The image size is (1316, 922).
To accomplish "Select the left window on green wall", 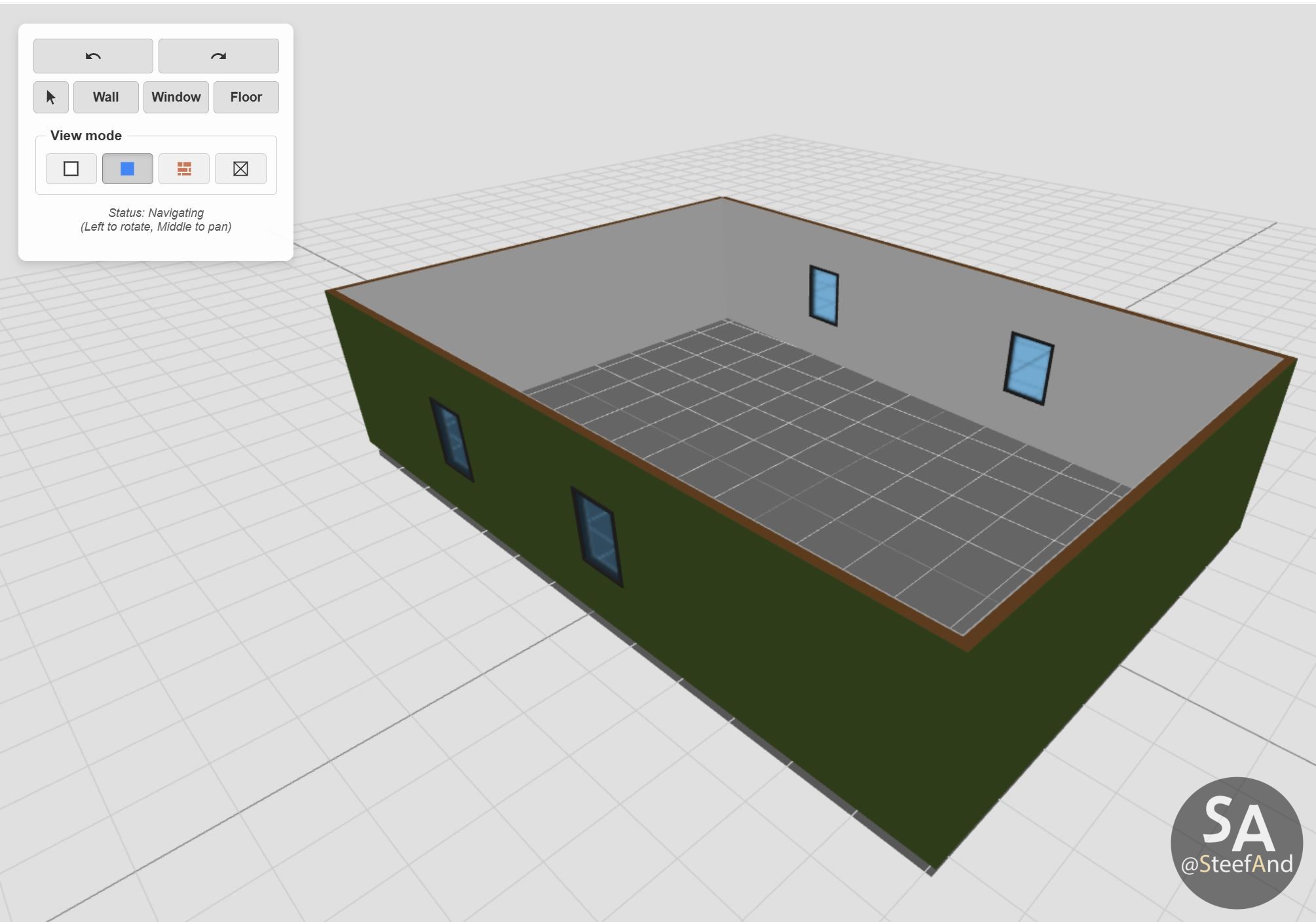I will (451, 439).
